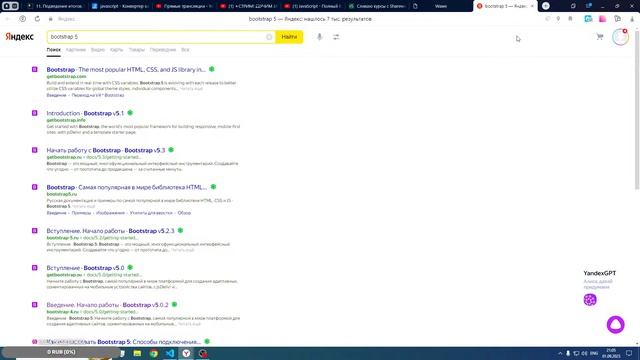Switch to the '11. Подведение итогов' browser tab

pos(55,6)
